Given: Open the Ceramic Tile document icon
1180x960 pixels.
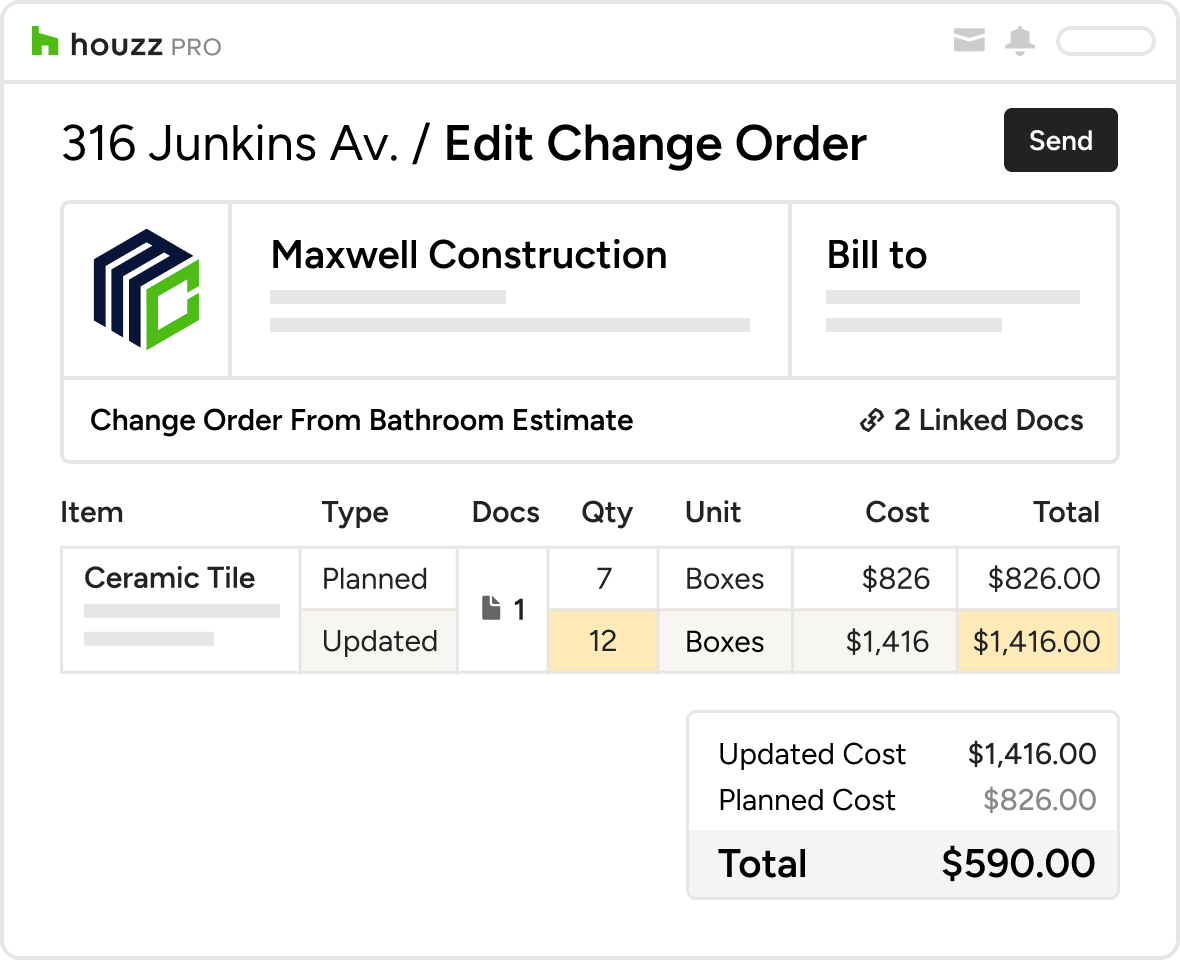Looking at the screenshot, I should (x=491, y=609).
